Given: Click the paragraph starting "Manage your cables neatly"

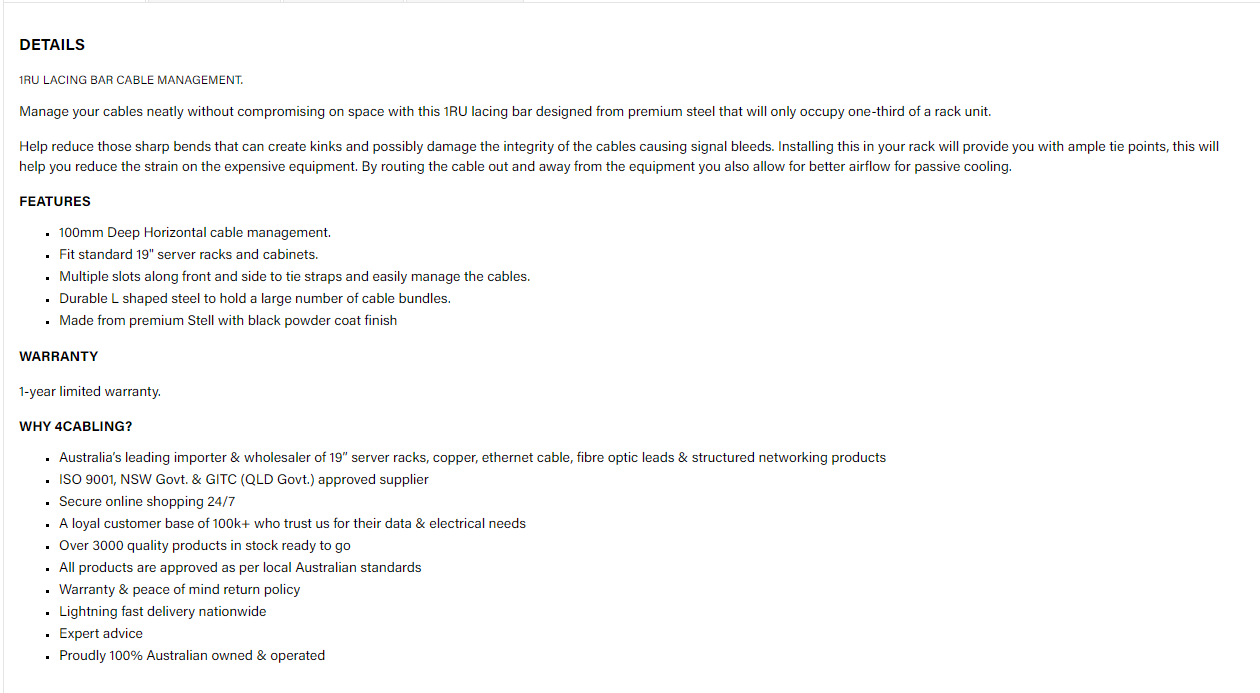Looking at the screenshot, I should tap(504, 111).
